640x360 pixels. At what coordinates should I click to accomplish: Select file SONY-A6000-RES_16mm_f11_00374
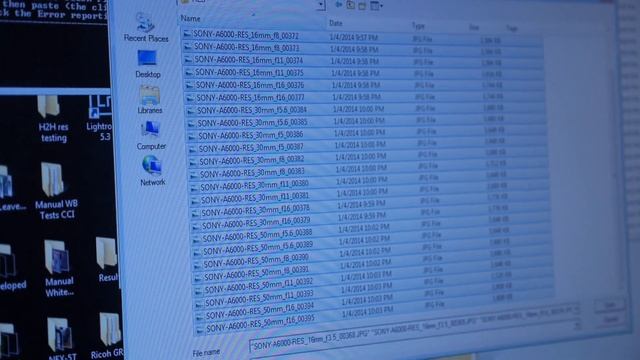click(249, 60)
